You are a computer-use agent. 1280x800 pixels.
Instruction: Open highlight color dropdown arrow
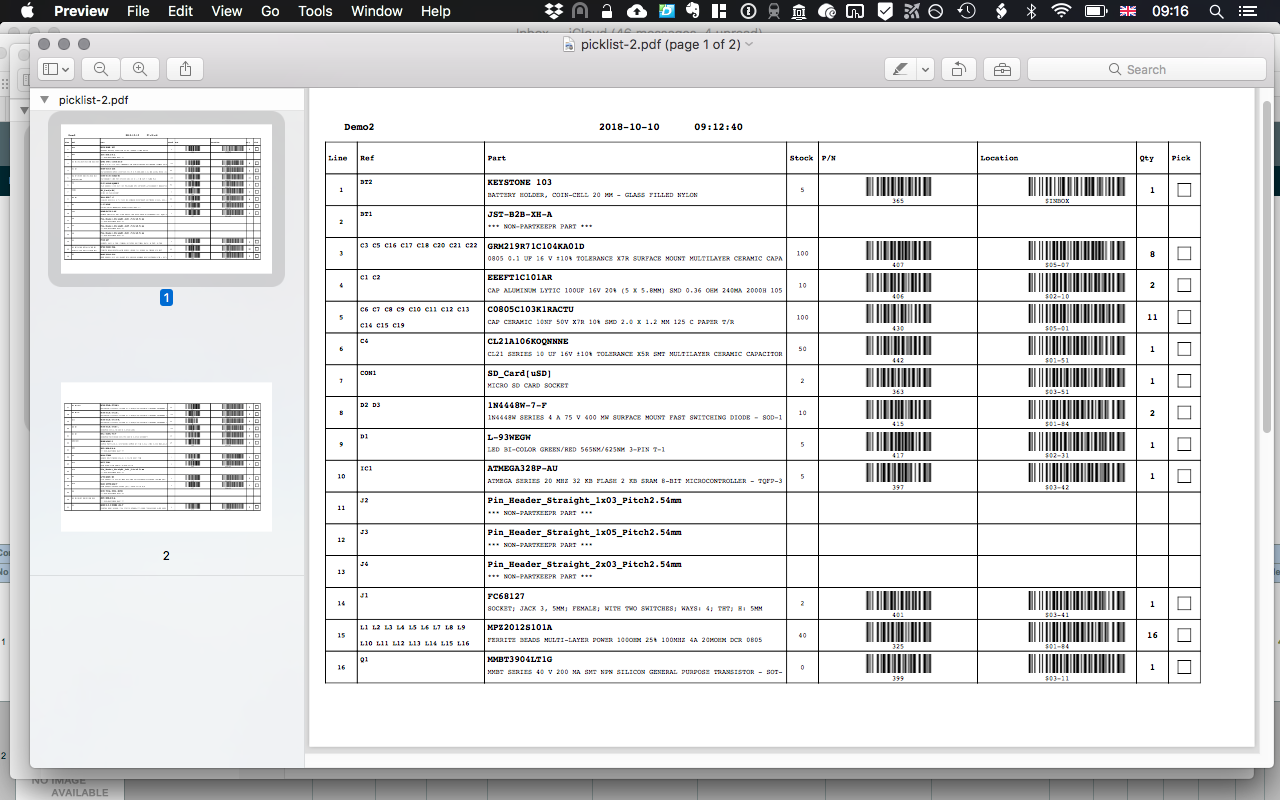pos(925,69)
